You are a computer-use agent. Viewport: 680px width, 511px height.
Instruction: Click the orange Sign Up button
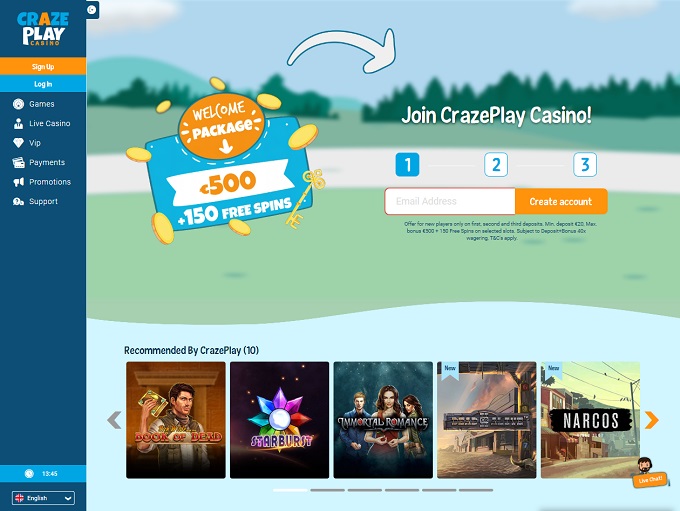tap(43, 66)
